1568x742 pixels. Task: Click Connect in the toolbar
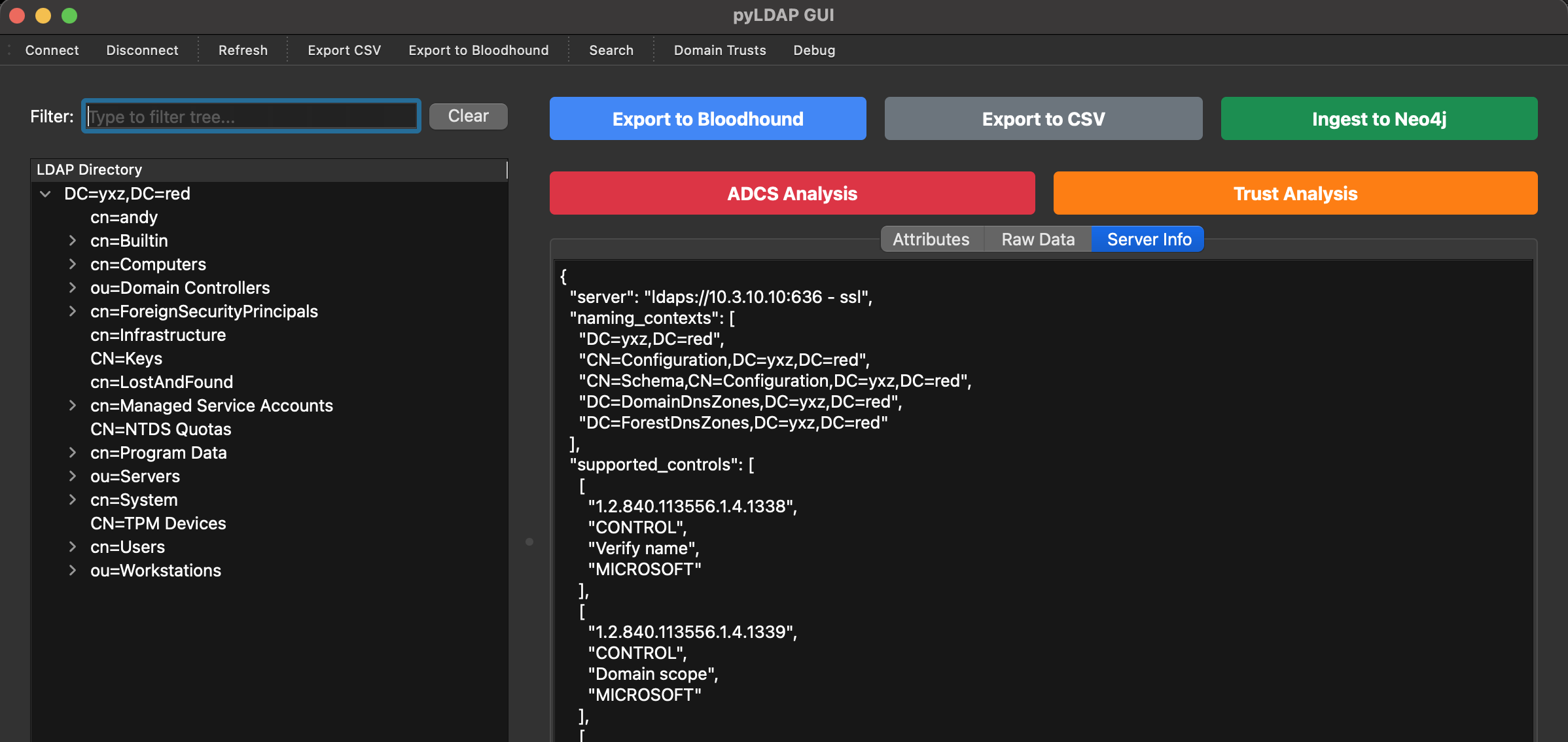click(52, 50)
